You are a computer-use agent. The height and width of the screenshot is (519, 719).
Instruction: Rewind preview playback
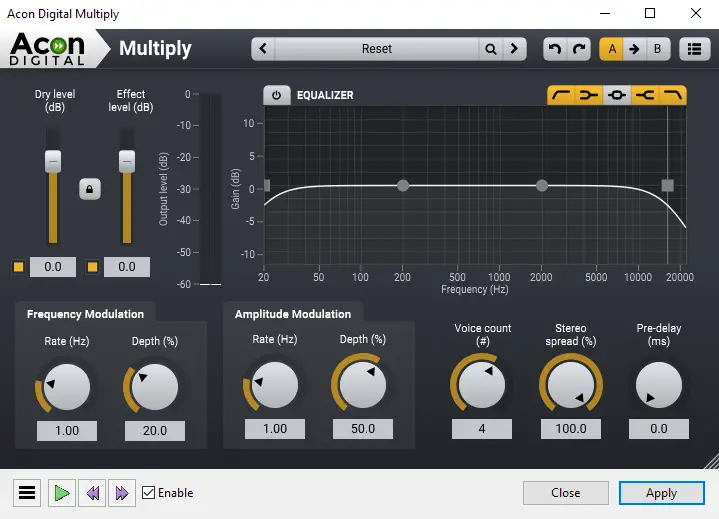click(x=92, y=493)
